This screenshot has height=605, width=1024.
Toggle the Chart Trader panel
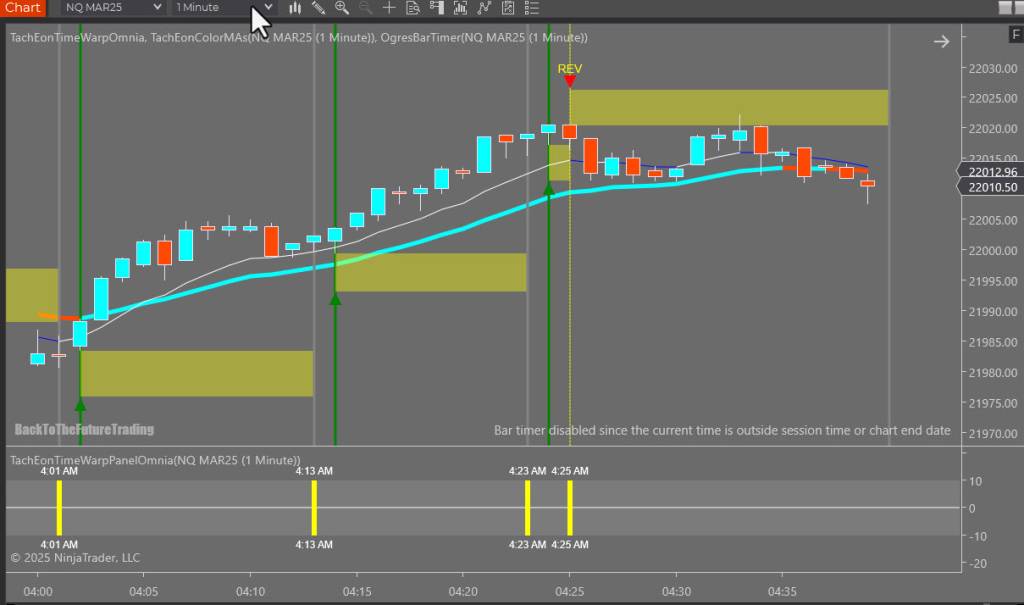point(437,8)
